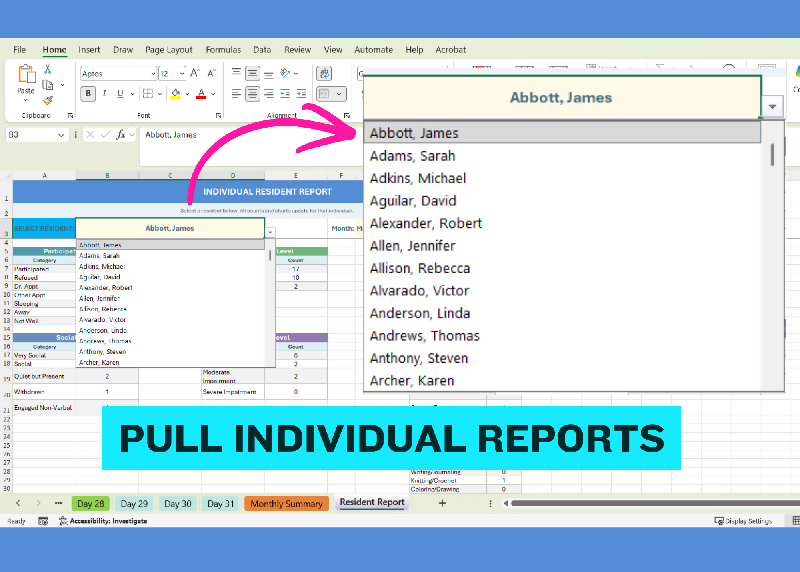Open the File menu

tap(19, 49)
